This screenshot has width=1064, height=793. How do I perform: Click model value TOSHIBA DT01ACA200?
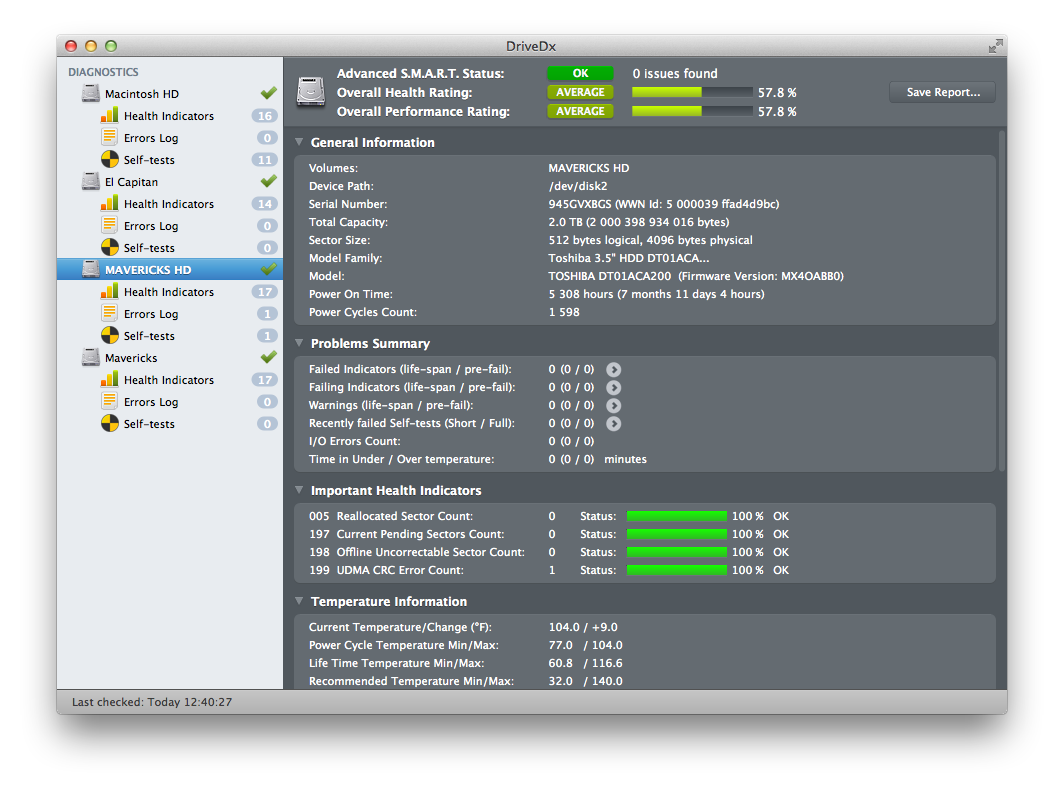(609, 276)
